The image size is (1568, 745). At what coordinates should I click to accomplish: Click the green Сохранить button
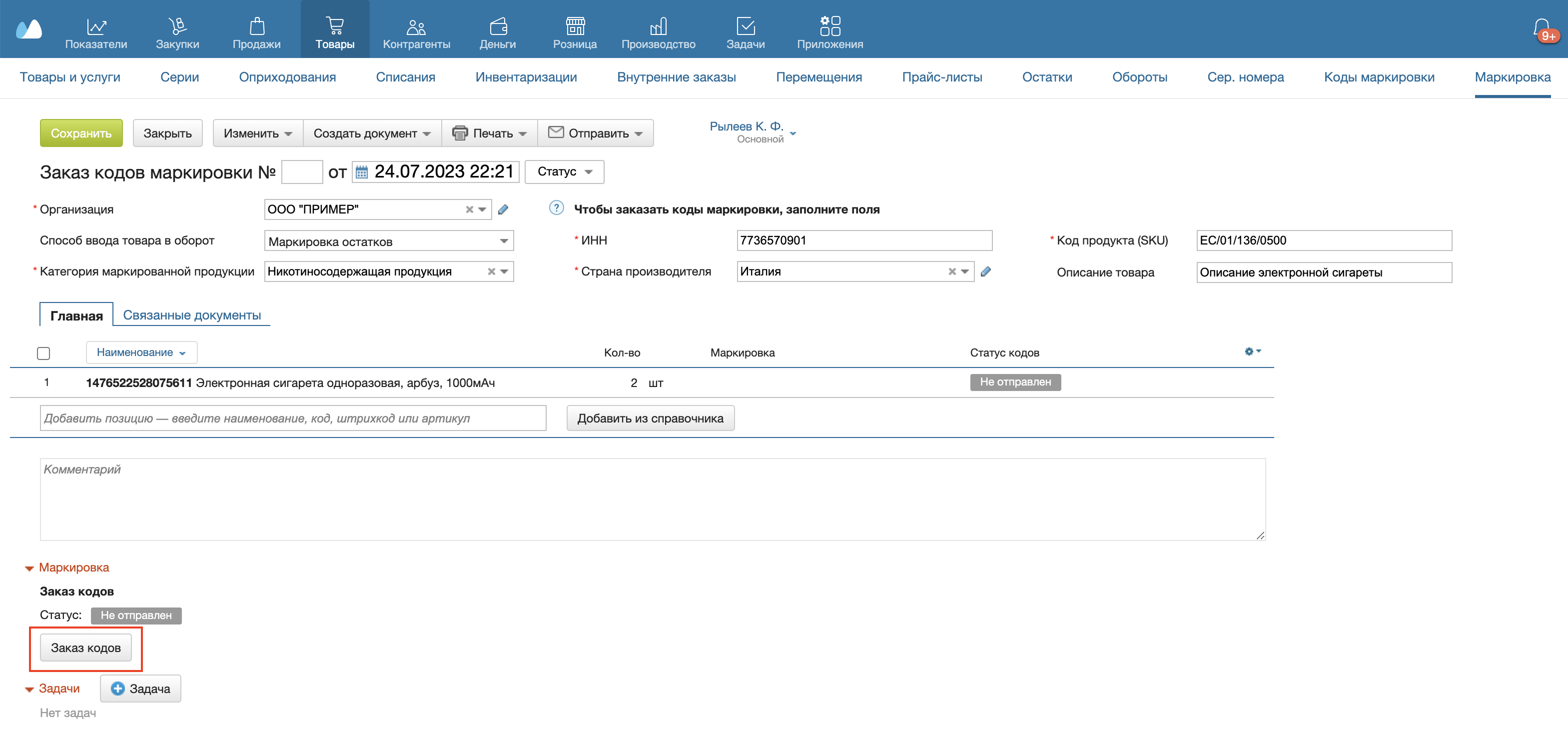[x=81, y=133]
